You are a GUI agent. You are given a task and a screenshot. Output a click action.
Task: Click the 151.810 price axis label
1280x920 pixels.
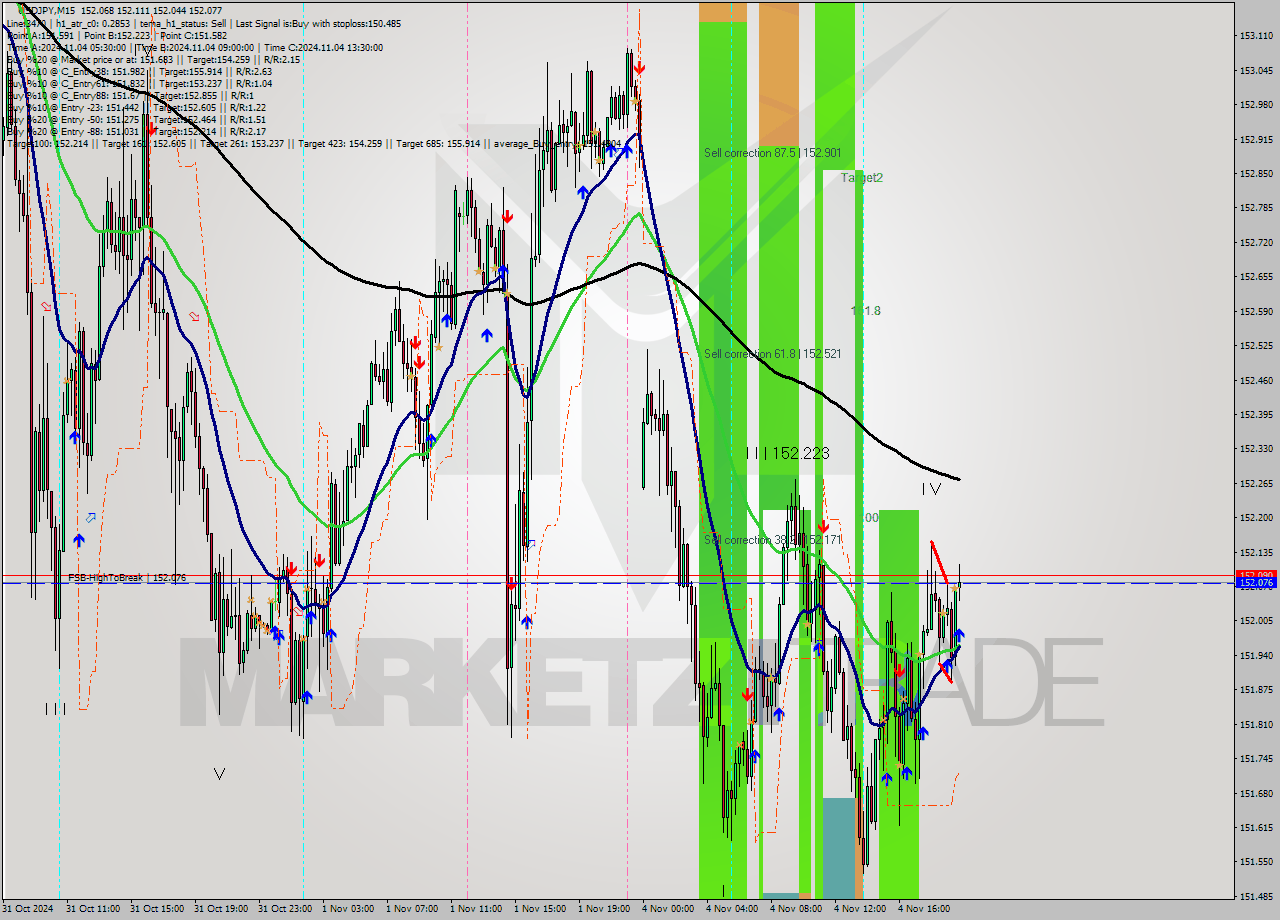coord(1255,724)
